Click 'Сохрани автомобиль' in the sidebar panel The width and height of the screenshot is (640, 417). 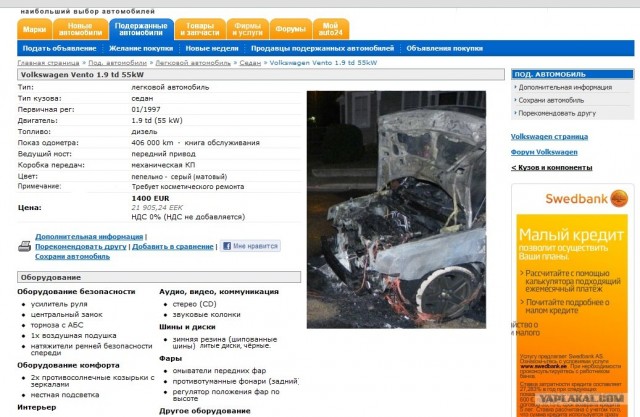551,100
